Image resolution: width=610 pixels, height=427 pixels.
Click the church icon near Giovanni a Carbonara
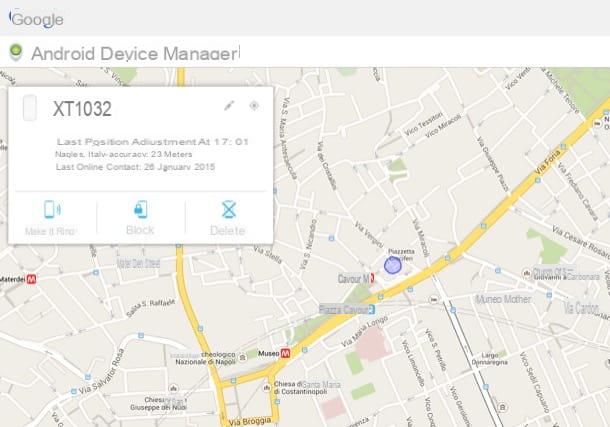point(527,273)
